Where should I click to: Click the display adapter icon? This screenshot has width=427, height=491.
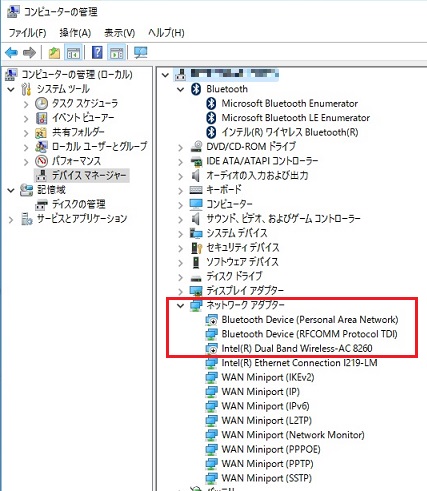click(196, 291)
